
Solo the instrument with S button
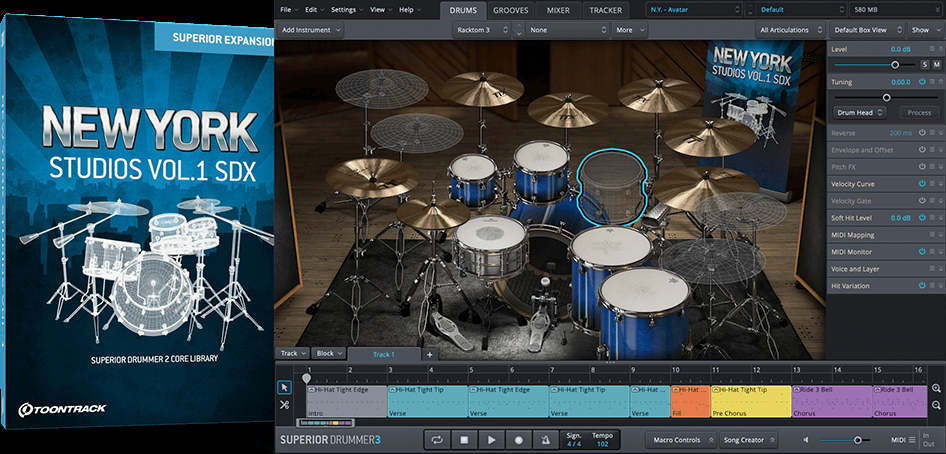[x=925, y=65]
